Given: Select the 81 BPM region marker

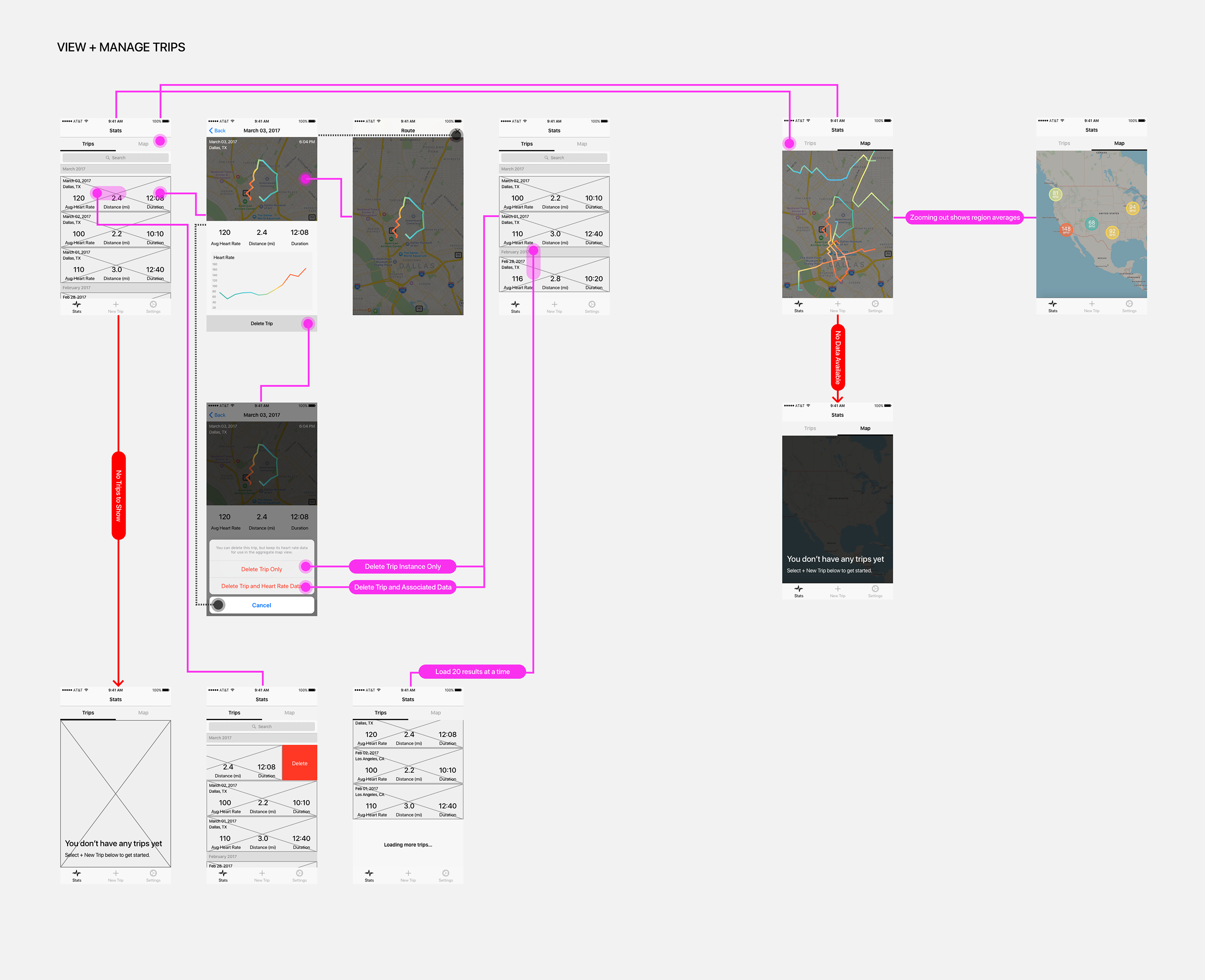Looking at the screenshot, I should 1055,194.
